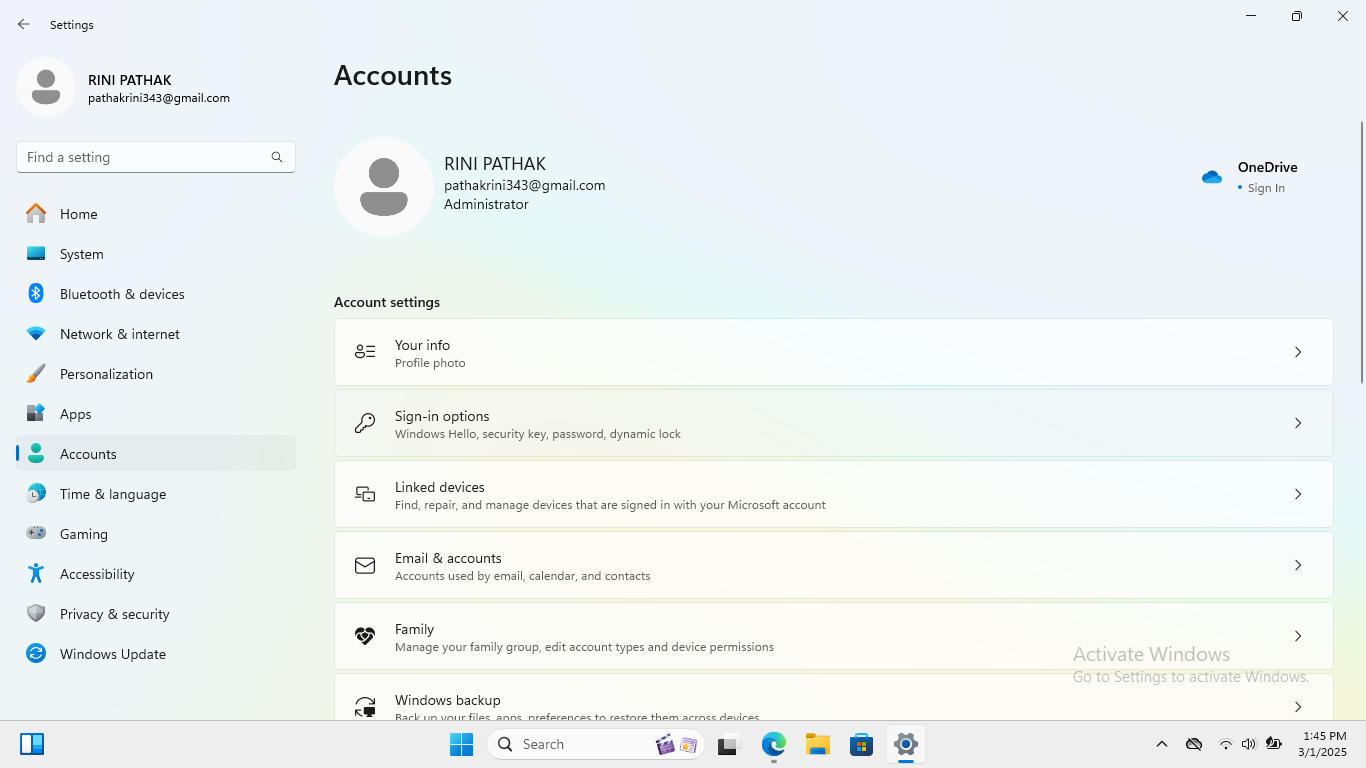Click the Settings page vertical scrollbar
1366x768 pixels.
(1361, 252)
